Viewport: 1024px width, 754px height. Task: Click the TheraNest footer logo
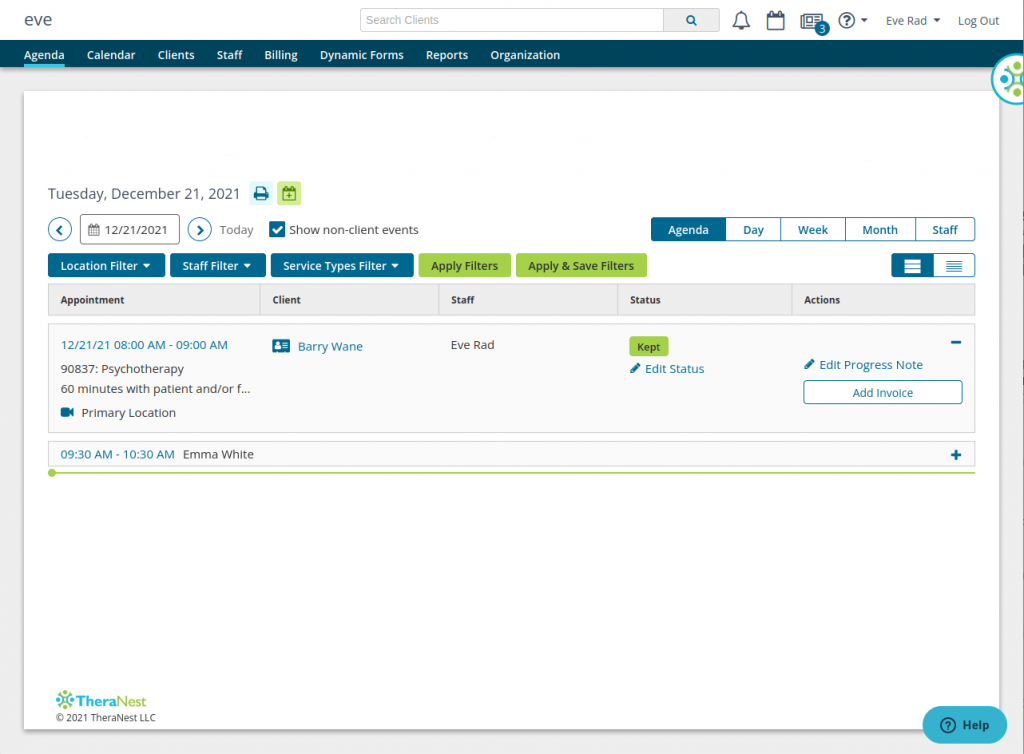point(101,700)
